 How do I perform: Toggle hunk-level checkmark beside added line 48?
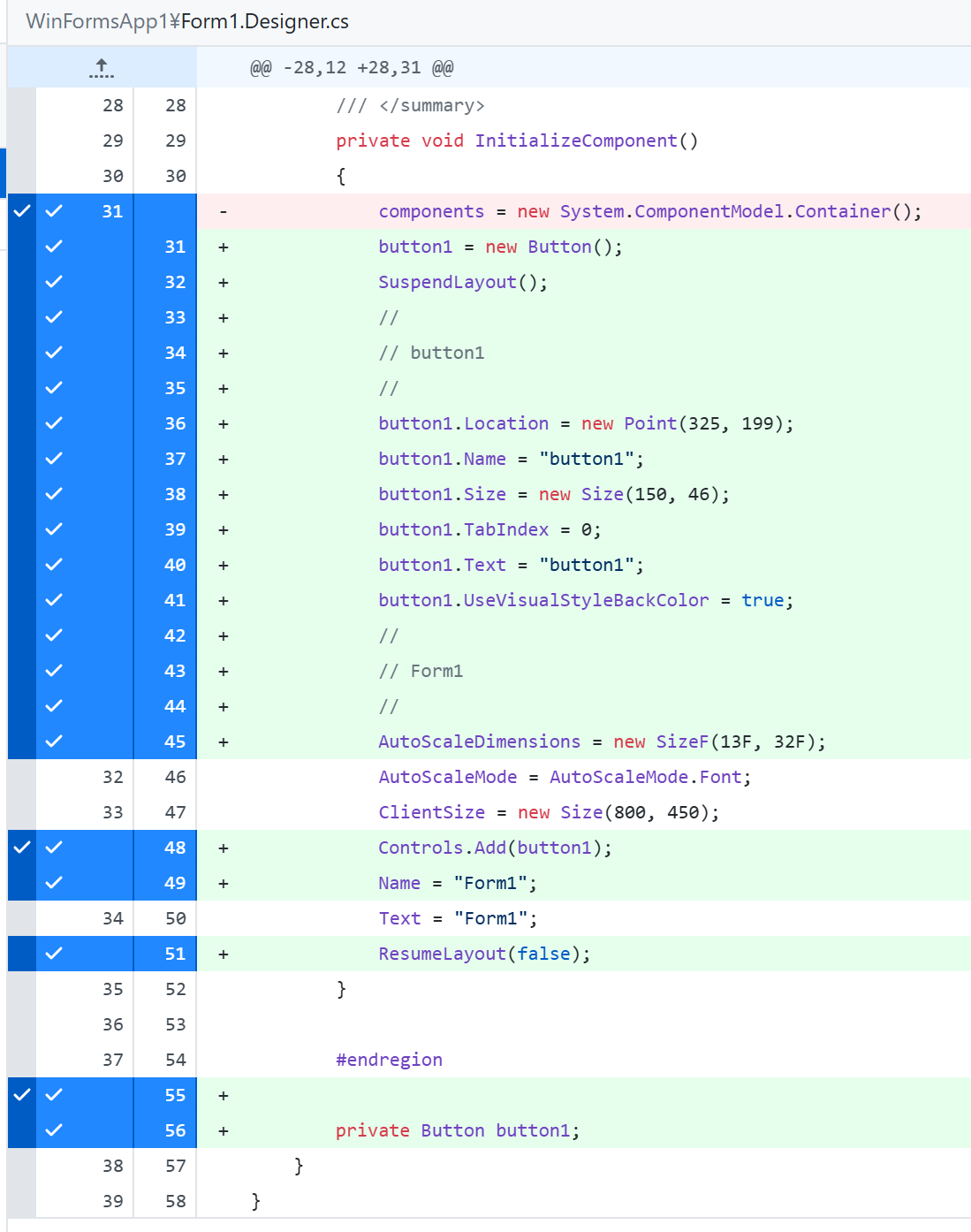point(22,848)
